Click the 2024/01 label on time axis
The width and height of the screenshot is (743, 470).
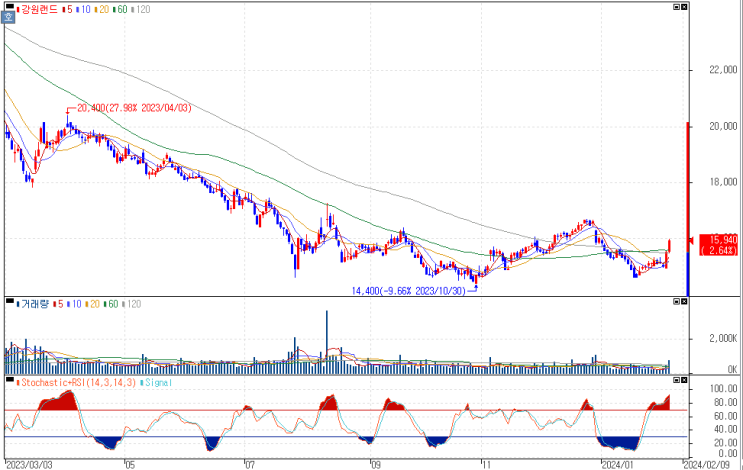pos(617,465)
